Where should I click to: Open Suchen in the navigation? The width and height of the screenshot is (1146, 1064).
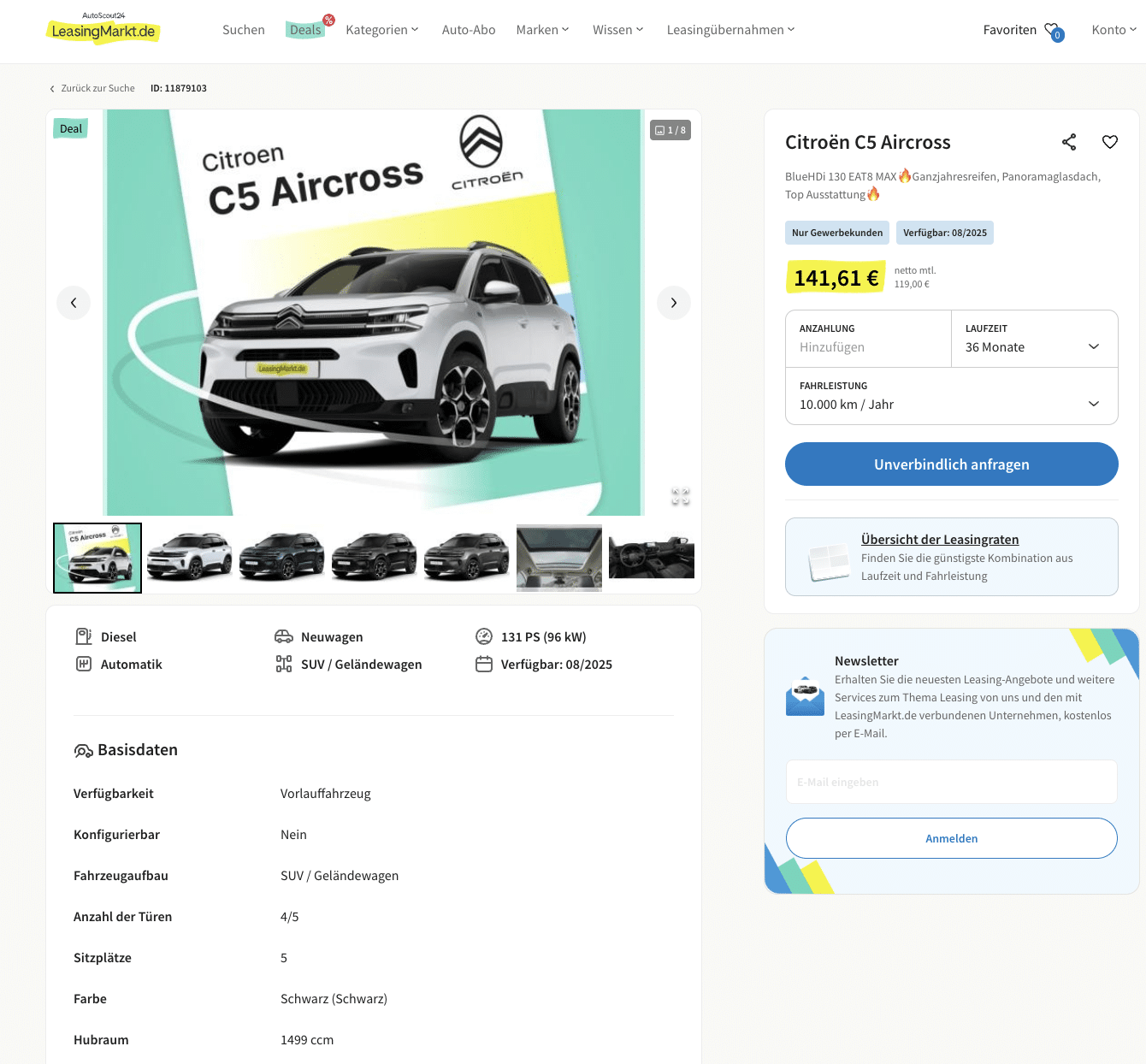tap(244, 30)
